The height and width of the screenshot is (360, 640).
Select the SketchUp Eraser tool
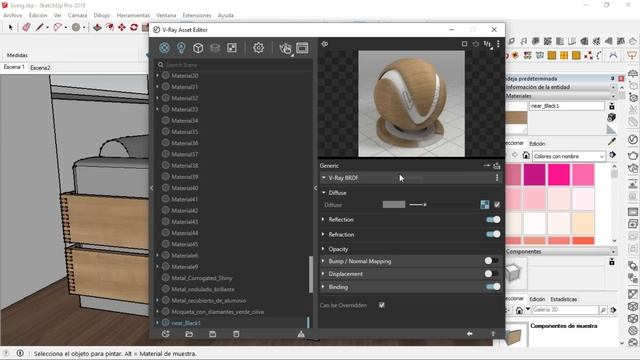26,27
